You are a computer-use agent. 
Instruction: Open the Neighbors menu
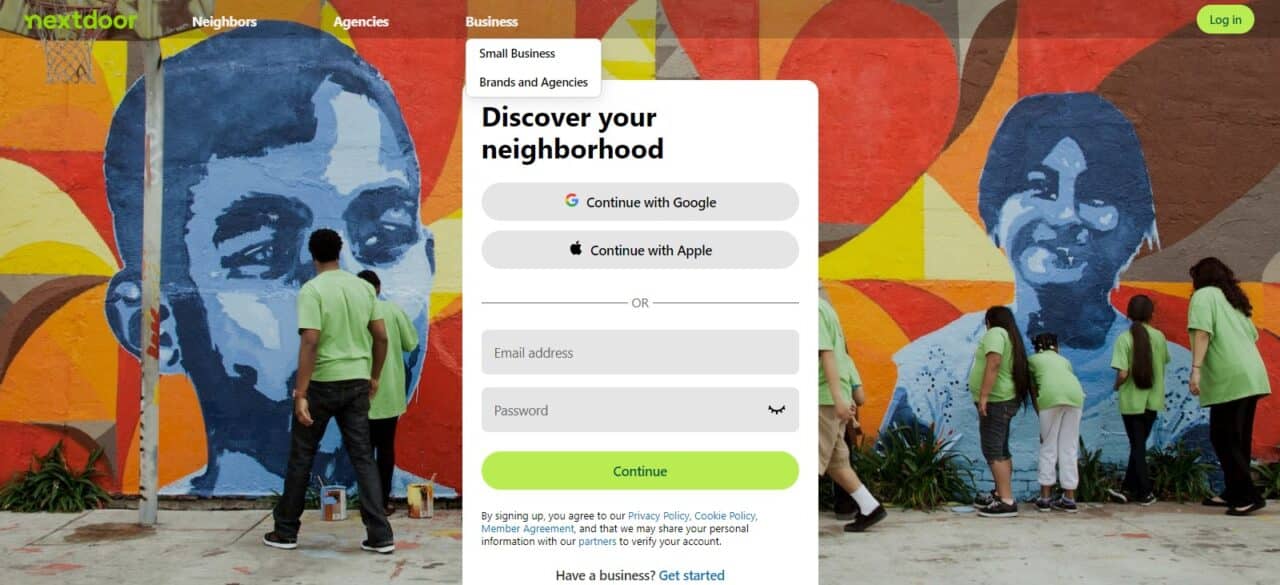coord(224,21)
